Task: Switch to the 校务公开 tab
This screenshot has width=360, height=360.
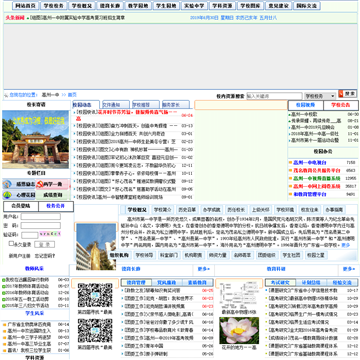Action: (x=56, y=206)
